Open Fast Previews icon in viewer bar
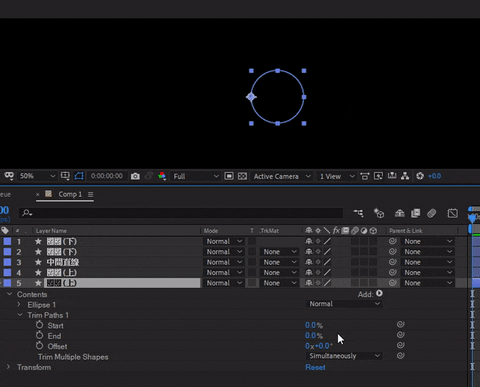This screenshot has width=480, height=387. coord(378,176)
